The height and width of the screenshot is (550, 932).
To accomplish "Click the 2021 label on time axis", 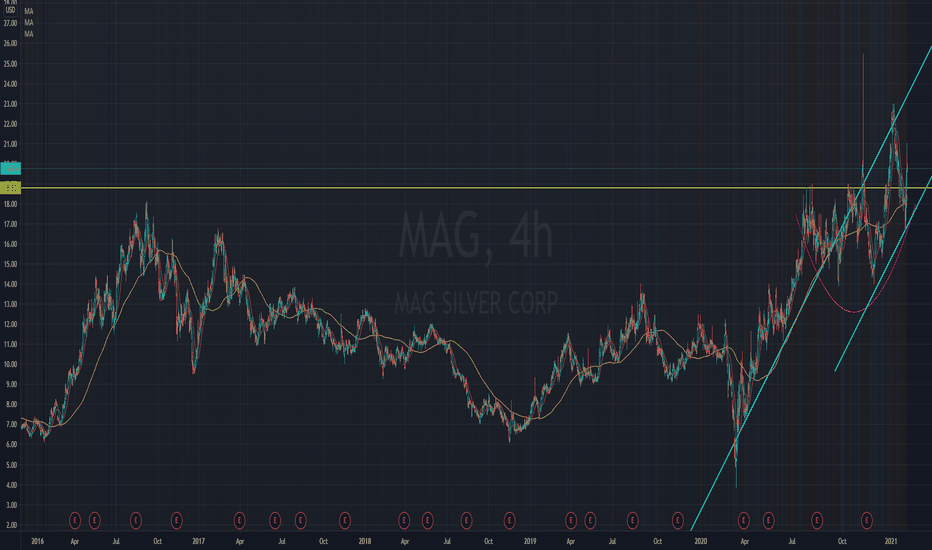I will 890,541.
